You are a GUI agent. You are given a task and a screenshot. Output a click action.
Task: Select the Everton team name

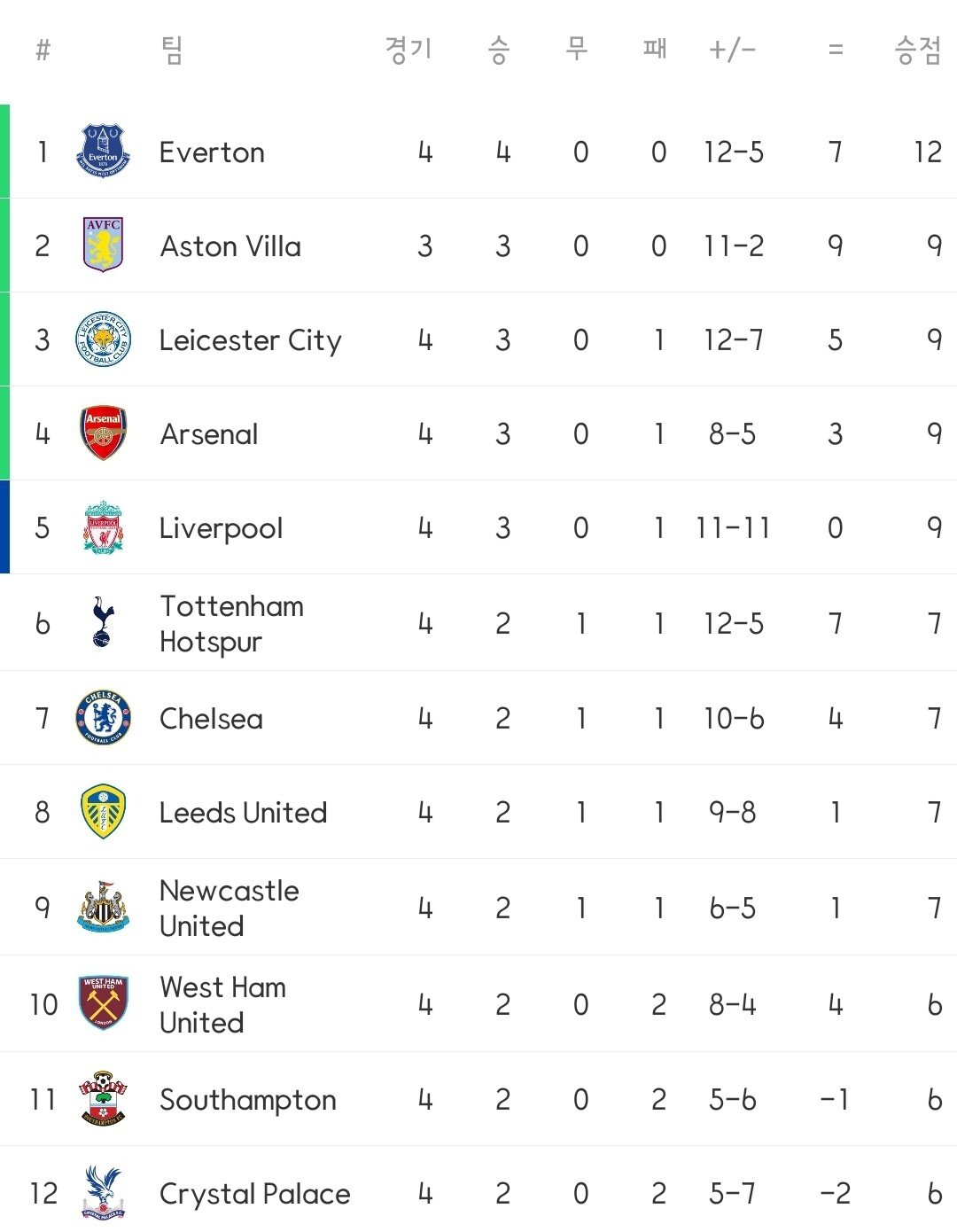pos(212,152)
